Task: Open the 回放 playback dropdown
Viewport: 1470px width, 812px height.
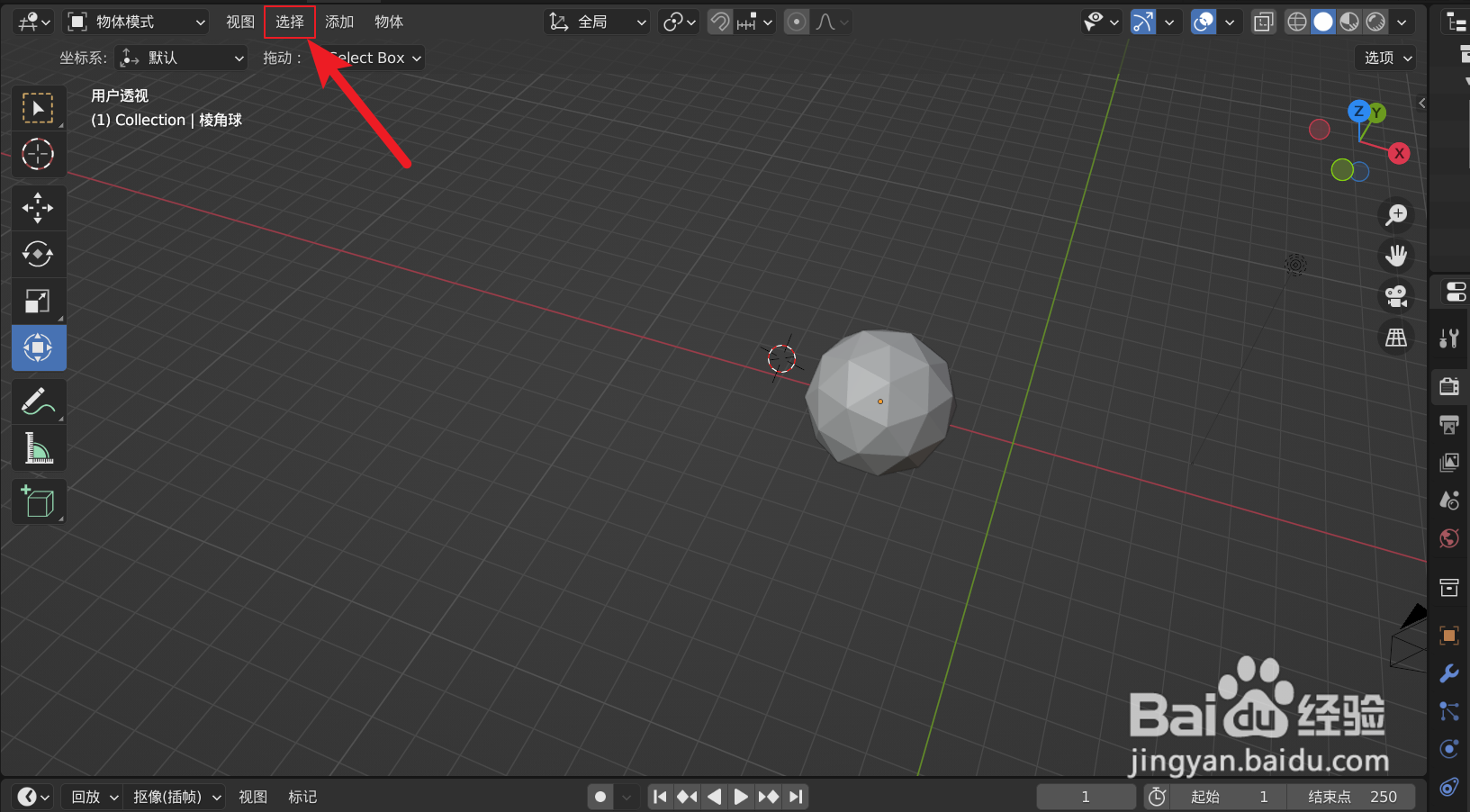Action: pos(95,797)
